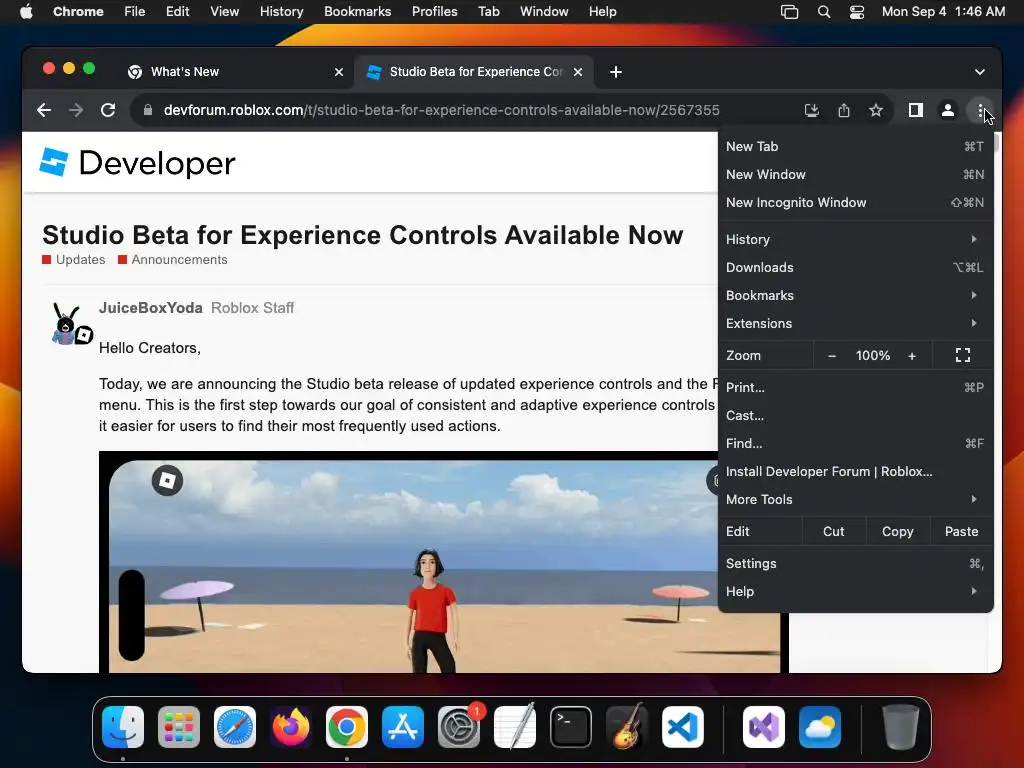The height and width of the screenshot is (768, 1024).
Task: Close the Chrome three-dot menu button
Action: click(980, 110)
